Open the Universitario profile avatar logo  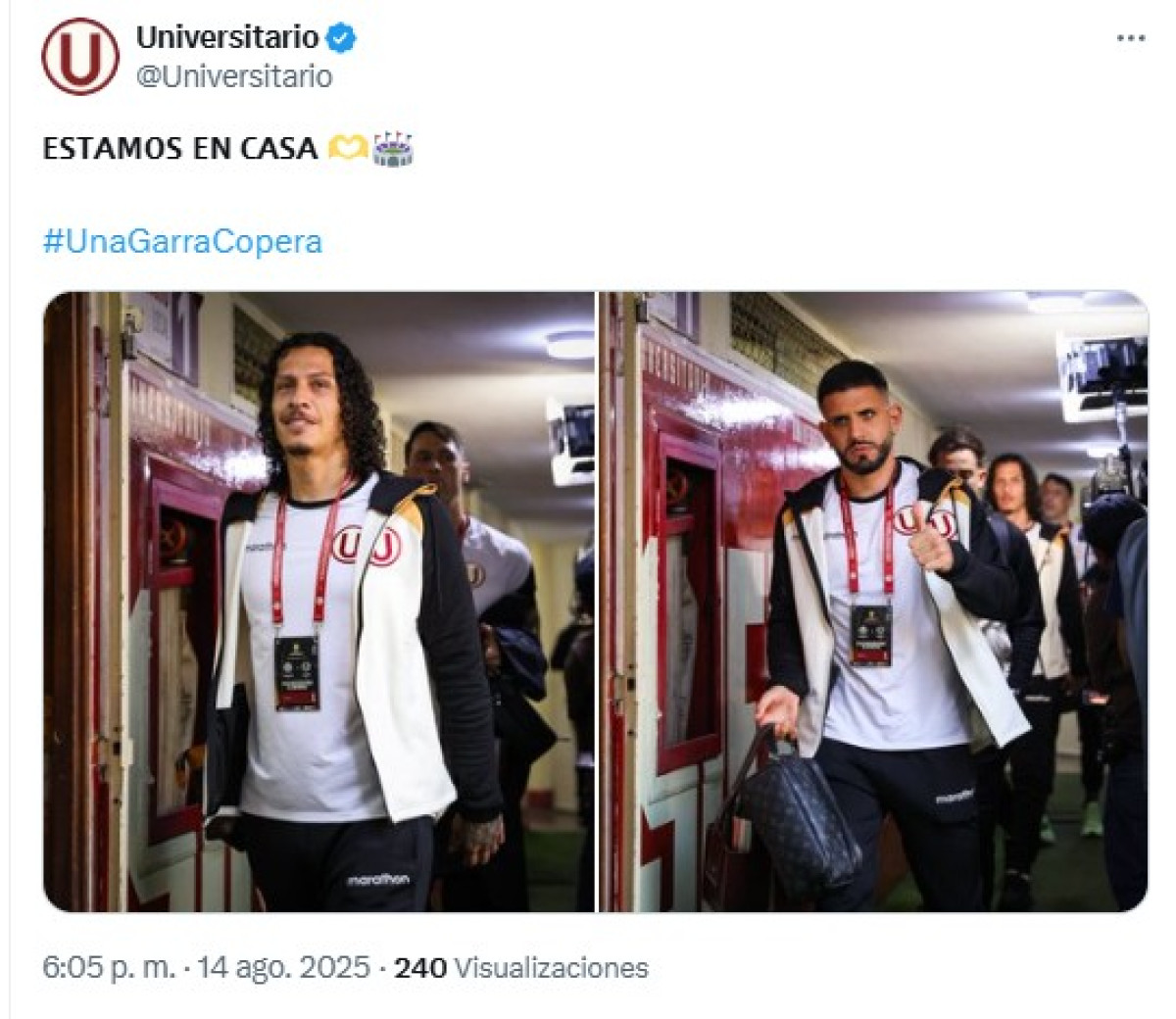point(80,56)
